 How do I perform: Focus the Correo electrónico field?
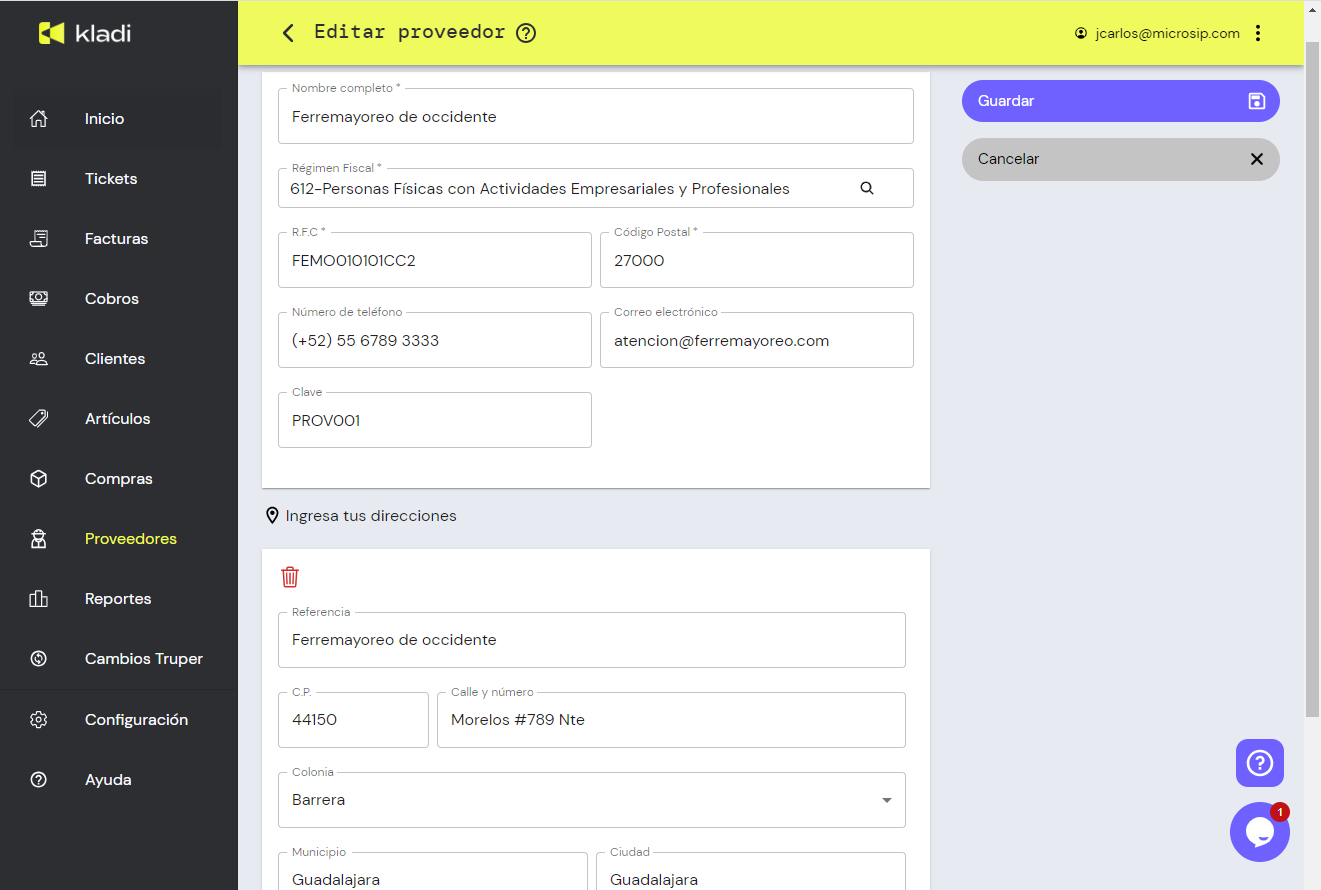pos(756,341)
